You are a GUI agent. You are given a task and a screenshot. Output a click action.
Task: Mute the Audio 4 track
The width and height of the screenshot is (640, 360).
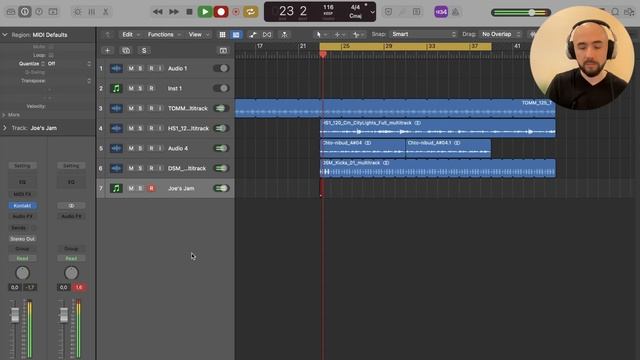coord(131,149)
